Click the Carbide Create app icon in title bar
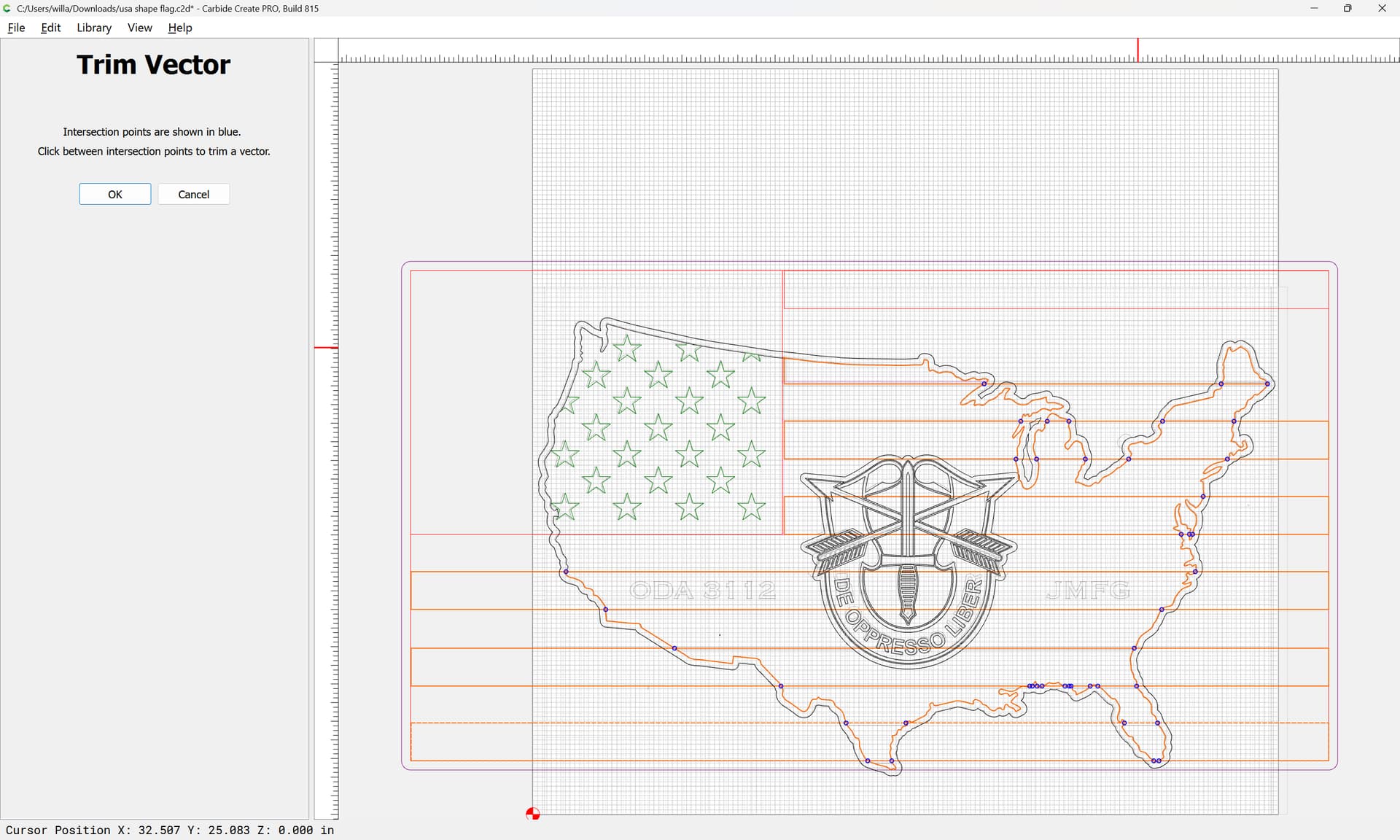The height and width of the screenshot is (840, 1400). point(7,8)
